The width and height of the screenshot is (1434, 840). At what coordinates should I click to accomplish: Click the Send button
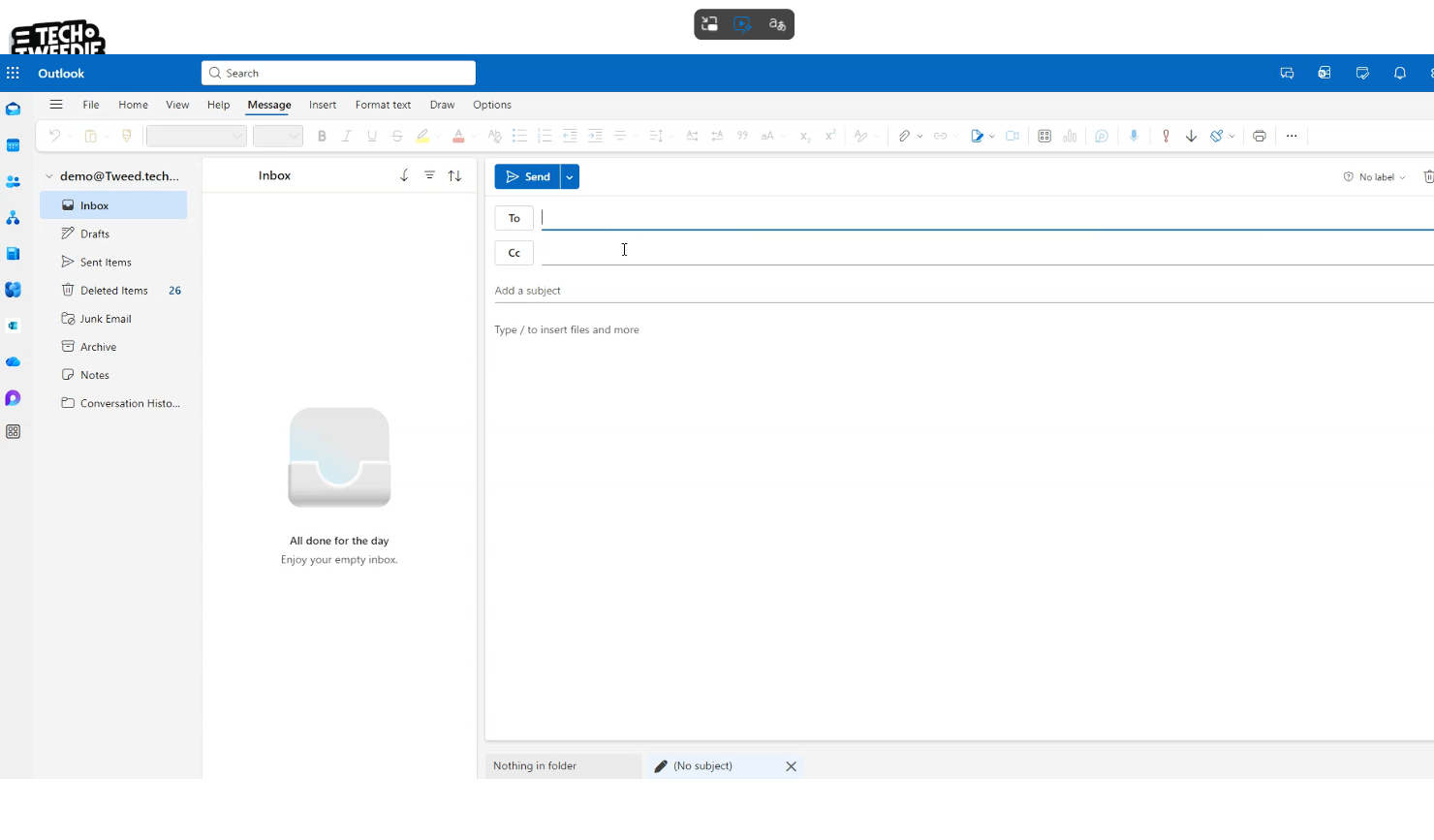pos(528,177)
